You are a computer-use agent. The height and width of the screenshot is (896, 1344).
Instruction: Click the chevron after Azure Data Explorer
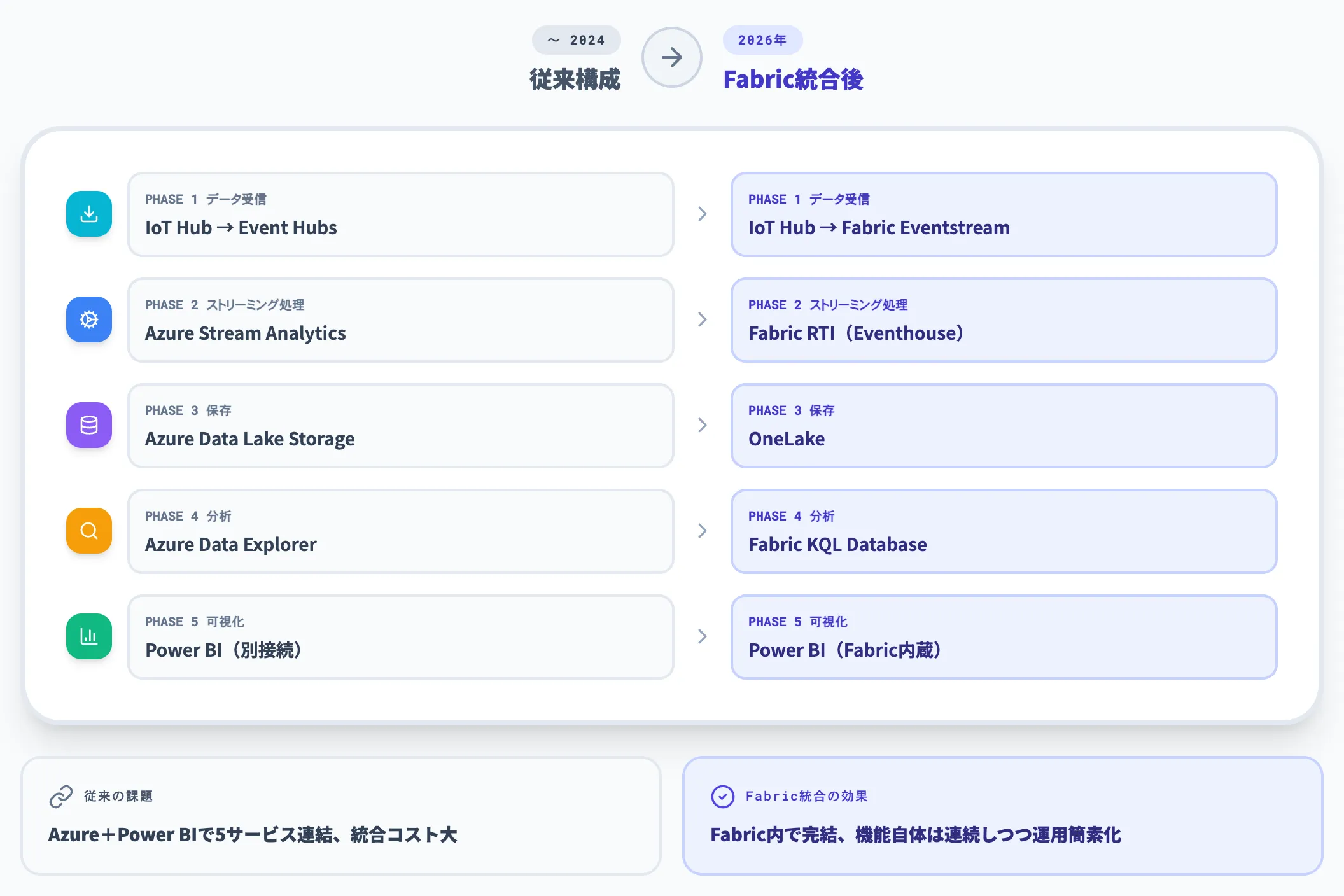[703, 531]
